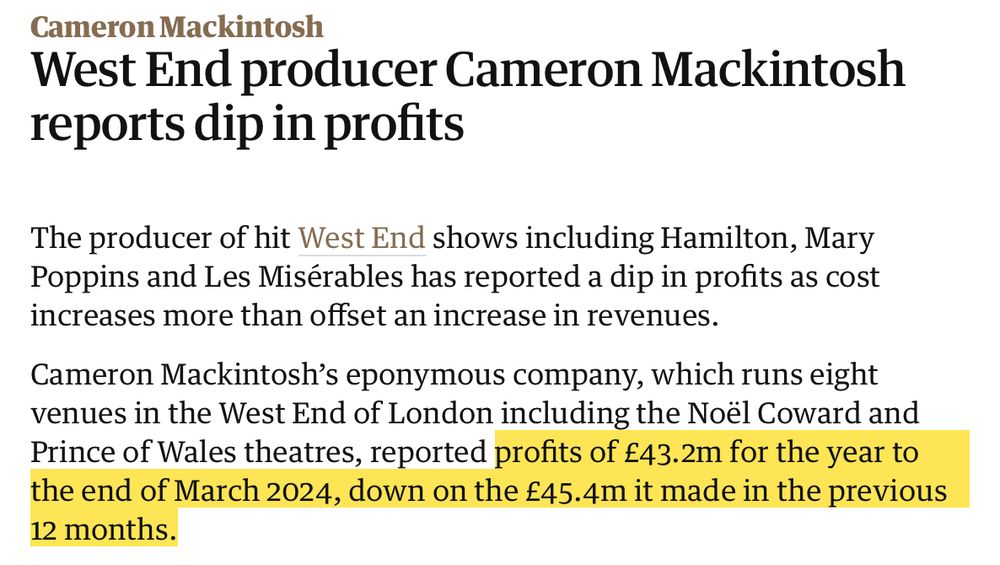The image size is (1000, 565).
Task: Click the word Mackintosh in the headline
Action: 778,68
